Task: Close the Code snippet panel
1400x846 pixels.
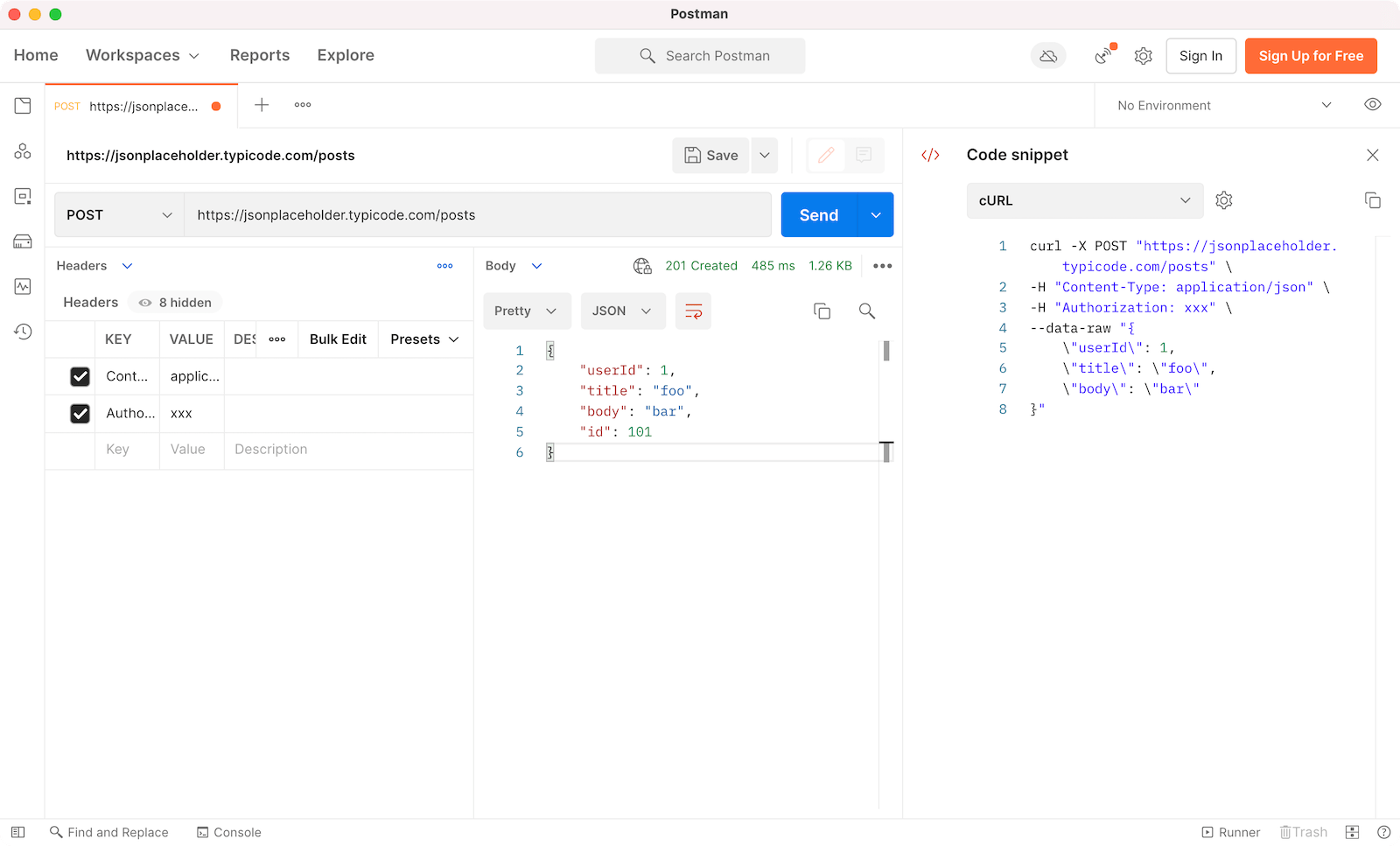Action: pyautogui.click(x=1373, y=155)
